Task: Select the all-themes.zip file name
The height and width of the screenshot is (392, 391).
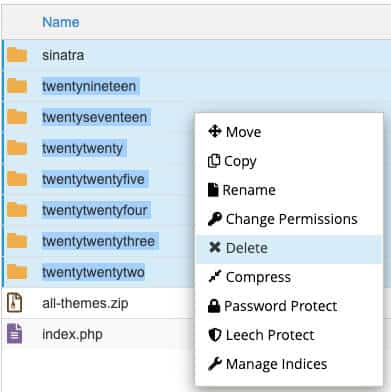Action: pyautogui.click(x=85, y=303)
